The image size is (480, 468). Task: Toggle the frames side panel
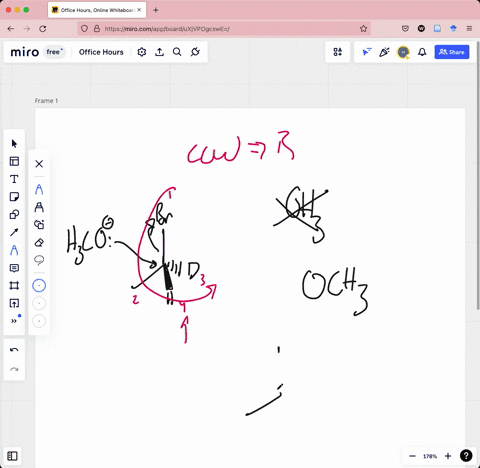point(12,456)
